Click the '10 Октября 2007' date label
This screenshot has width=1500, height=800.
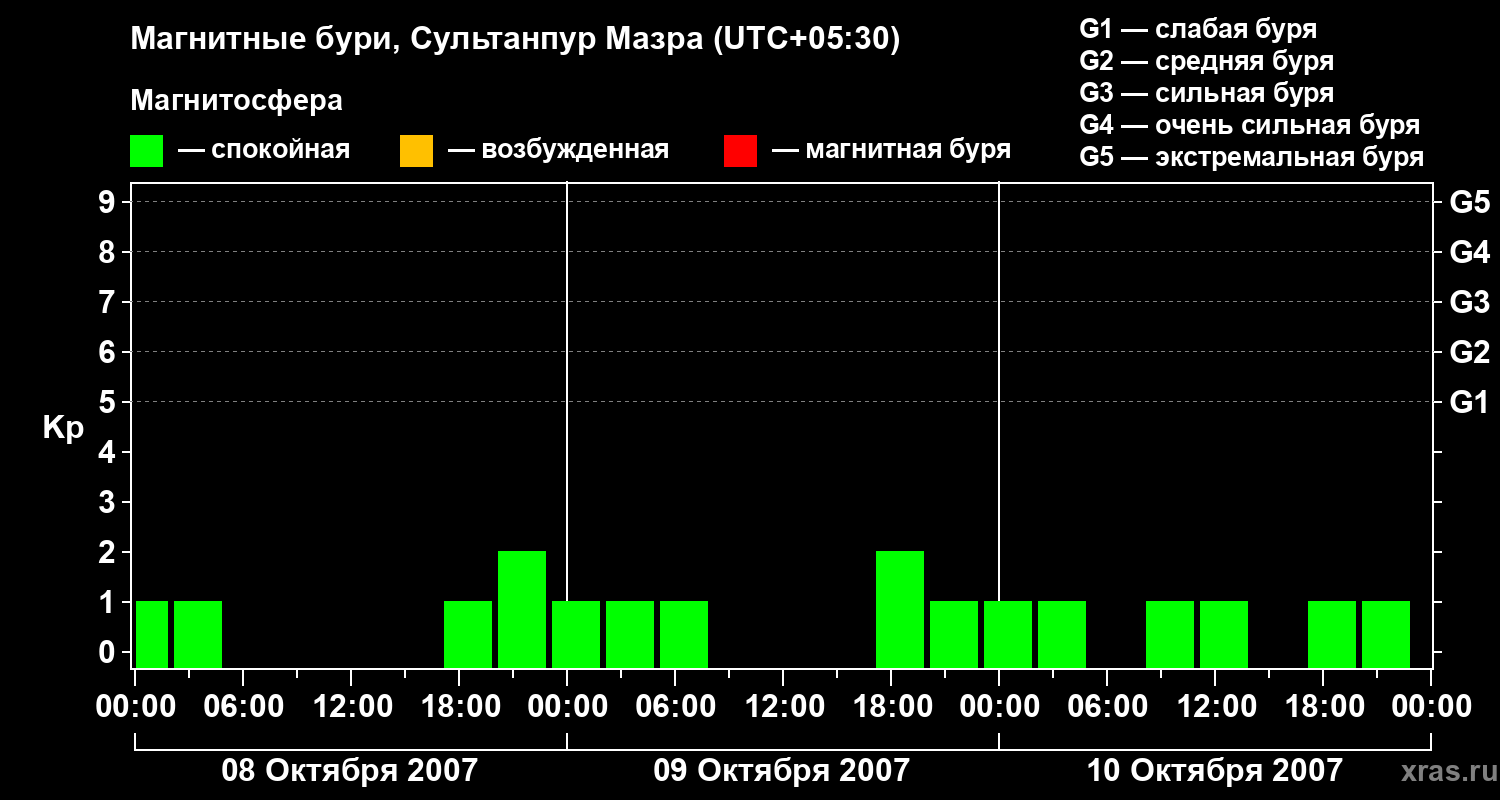click(1214, 771)
